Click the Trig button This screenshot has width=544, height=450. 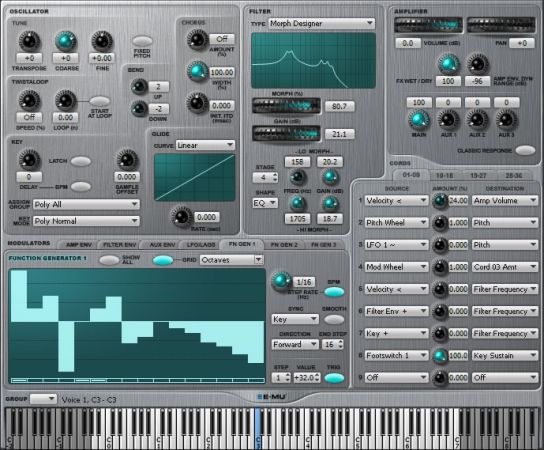[334, 378]
